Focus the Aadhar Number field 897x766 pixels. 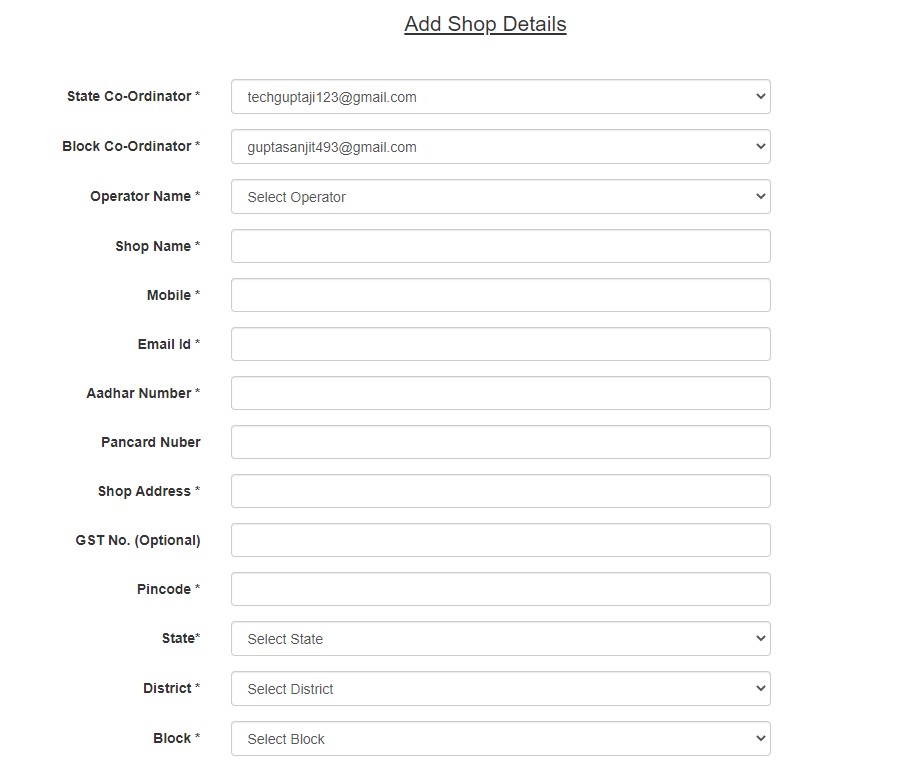pyautogui.click(x=501, y=393)
